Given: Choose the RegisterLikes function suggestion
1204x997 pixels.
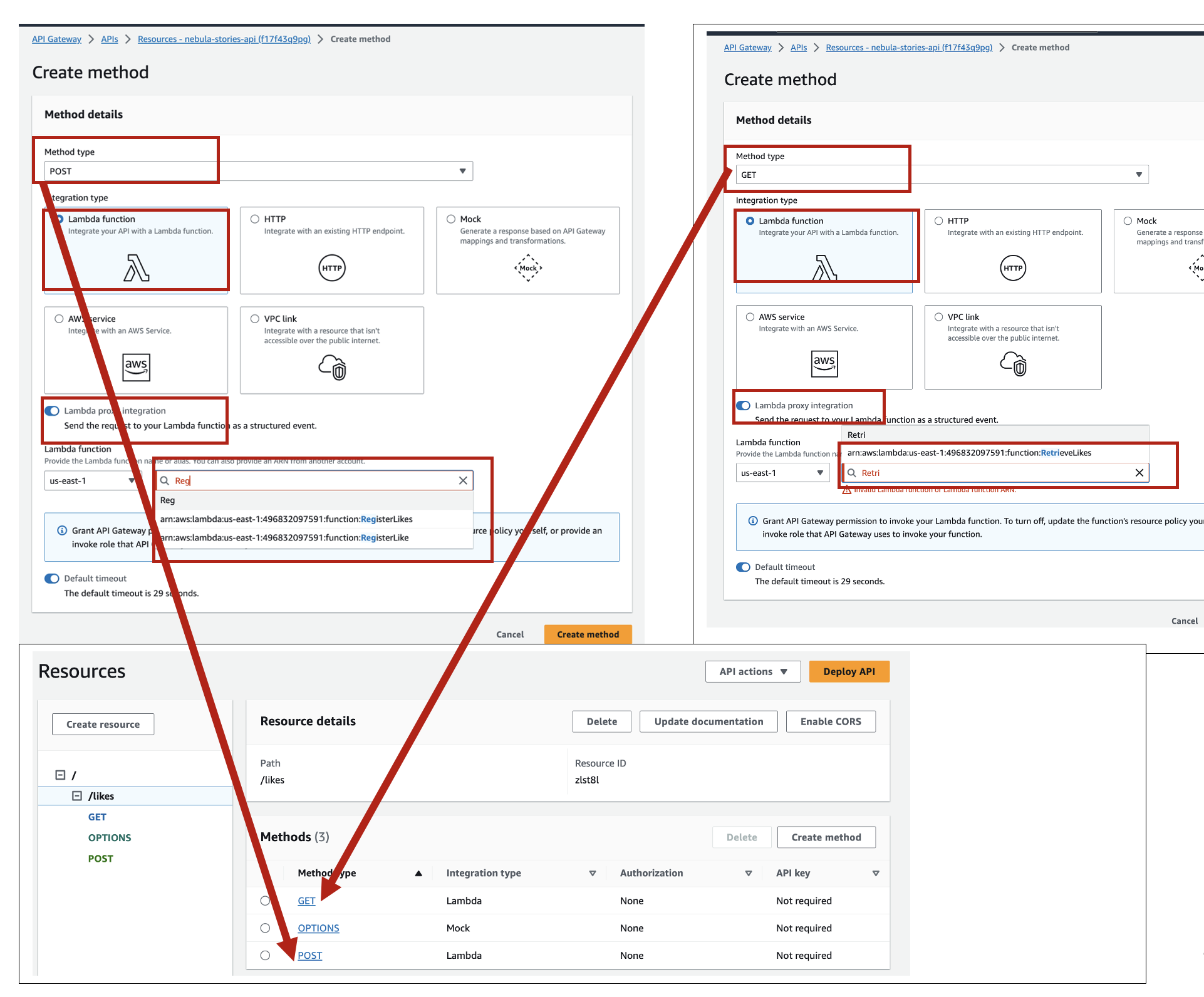Looking at the screenshot, I should pos(314,519).
